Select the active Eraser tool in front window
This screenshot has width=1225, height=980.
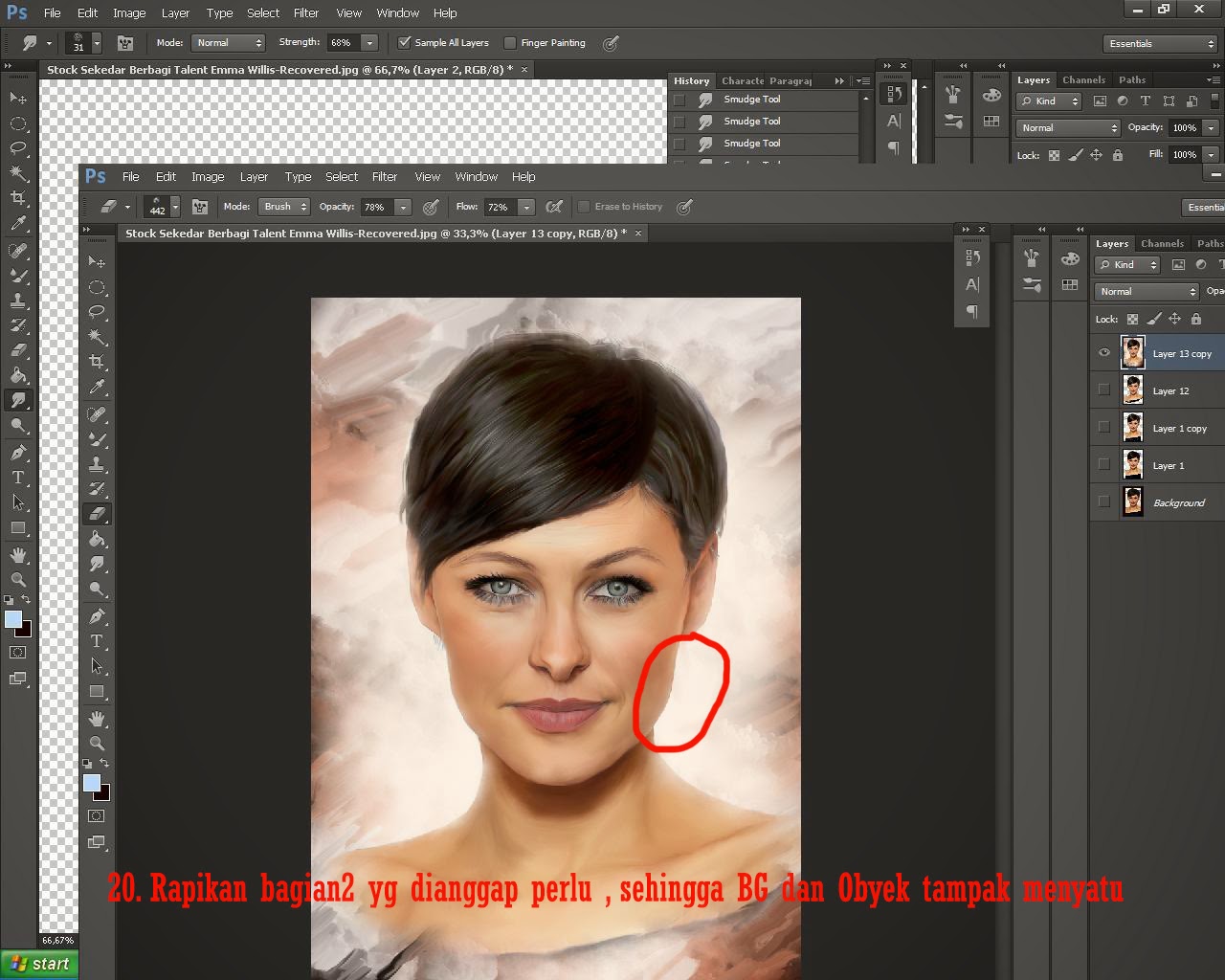(x=97, y=514)
